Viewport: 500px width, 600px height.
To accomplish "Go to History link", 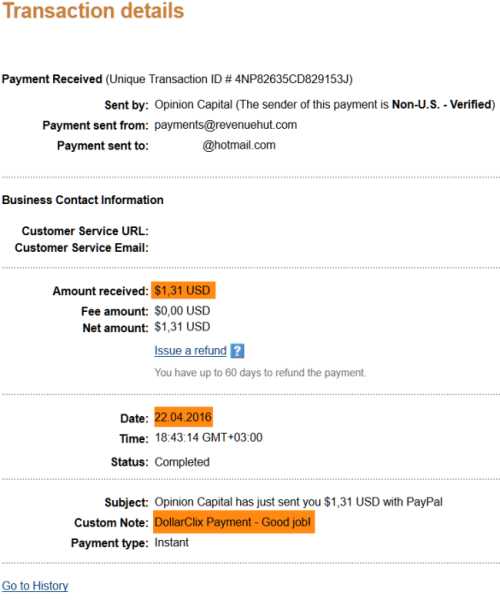I will click(x=35, y=585).
